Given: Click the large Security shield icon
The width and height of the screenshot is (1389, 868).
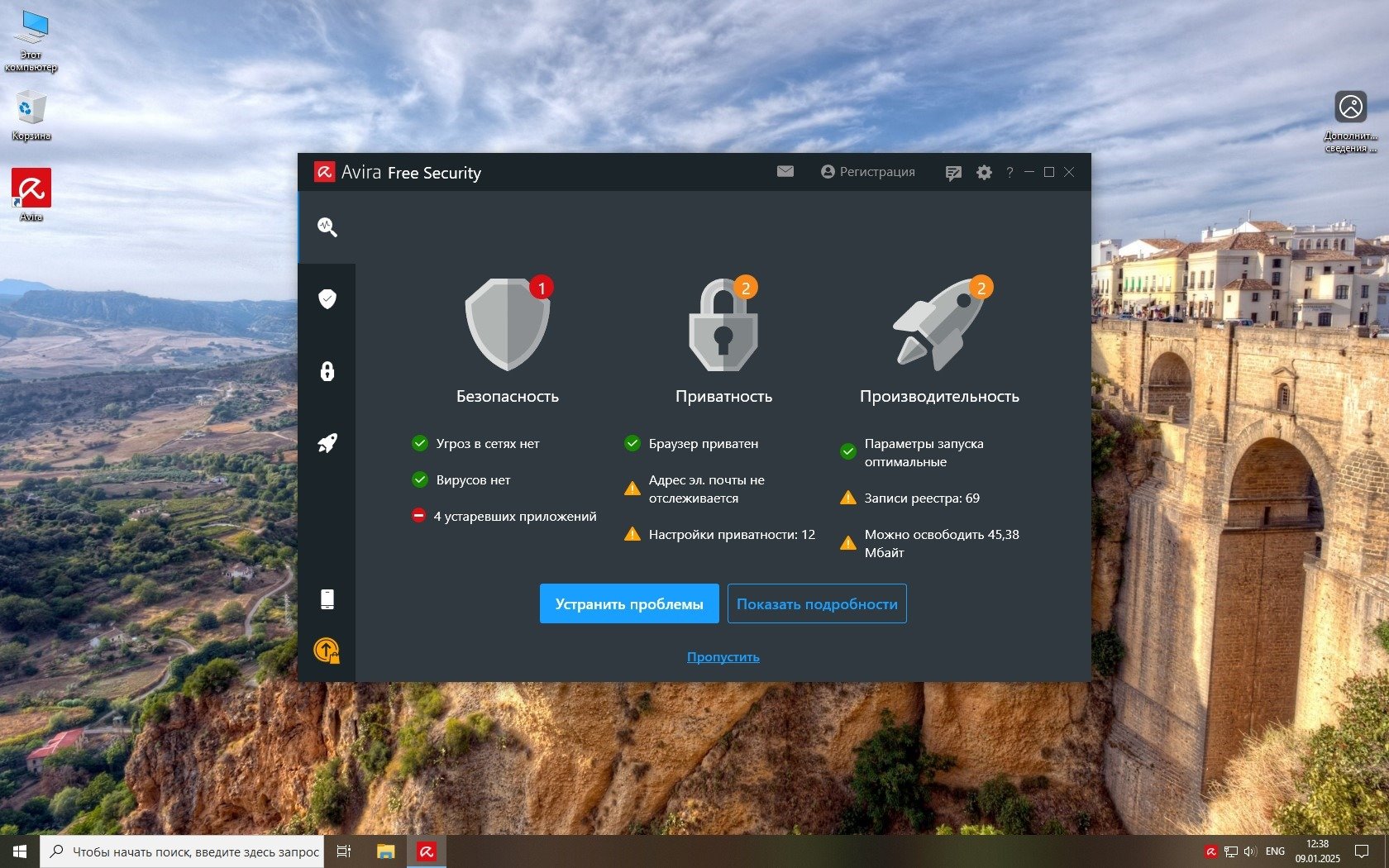Looking at the screenshot, I should pos(507,324).
